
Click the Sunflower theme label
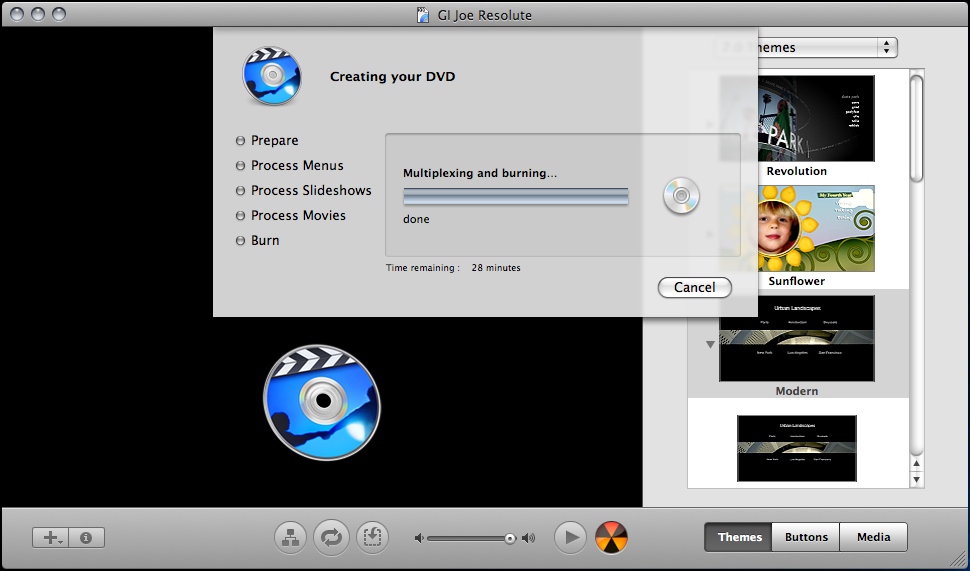[x=797, y=281]
